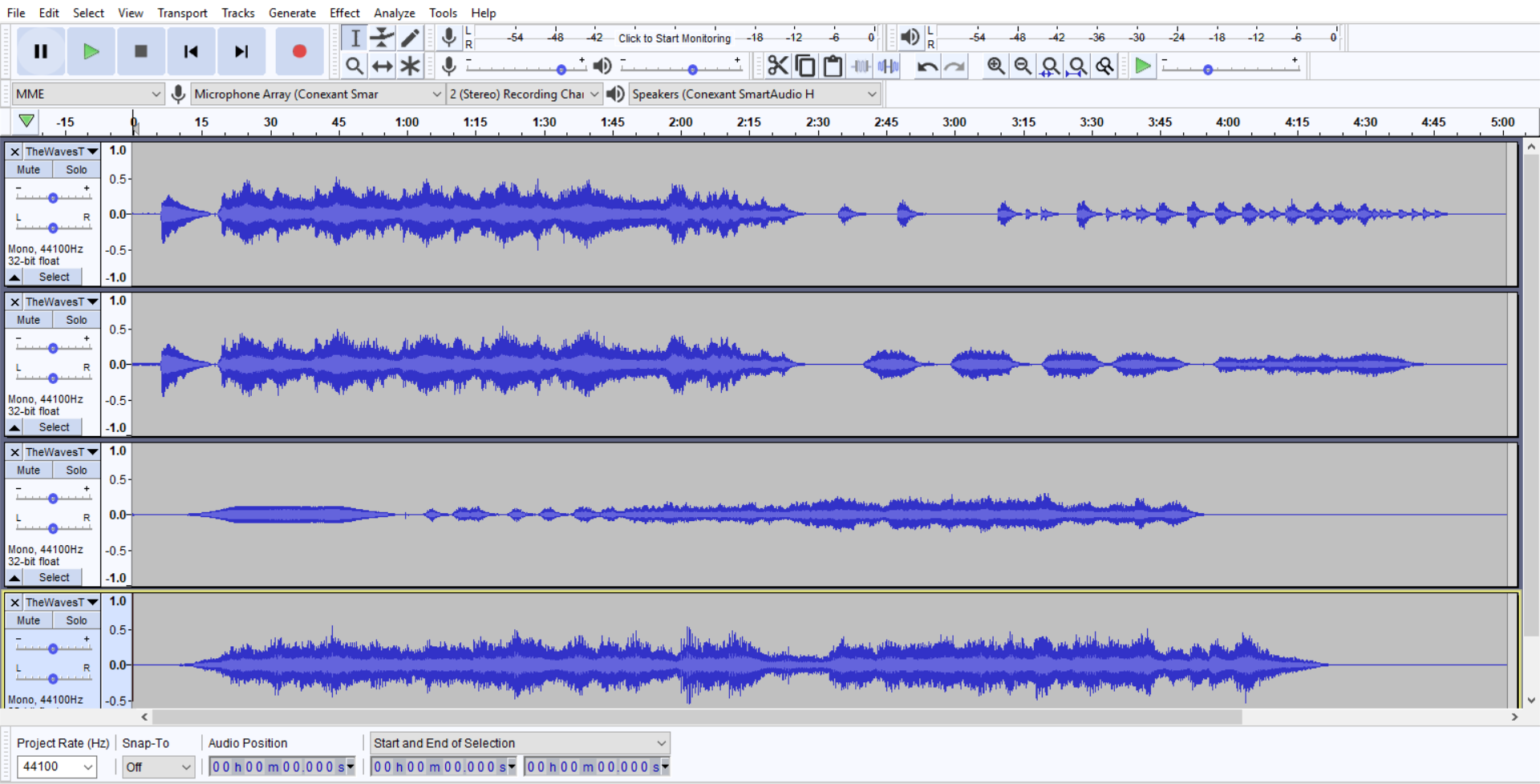Click Trim audio outside selection icon
Viewport: 1540px width, 784px height.
[861, 66]
